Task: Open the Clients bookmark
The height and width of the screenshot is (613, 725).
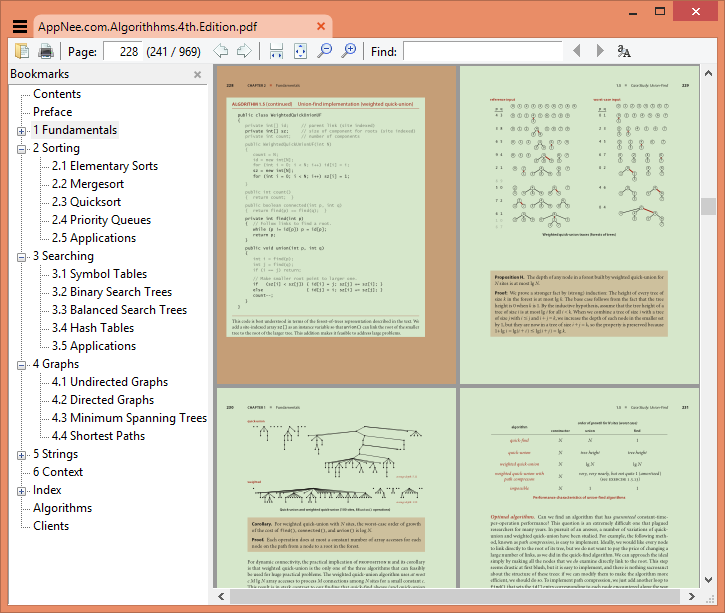Action: coord(51,527)
